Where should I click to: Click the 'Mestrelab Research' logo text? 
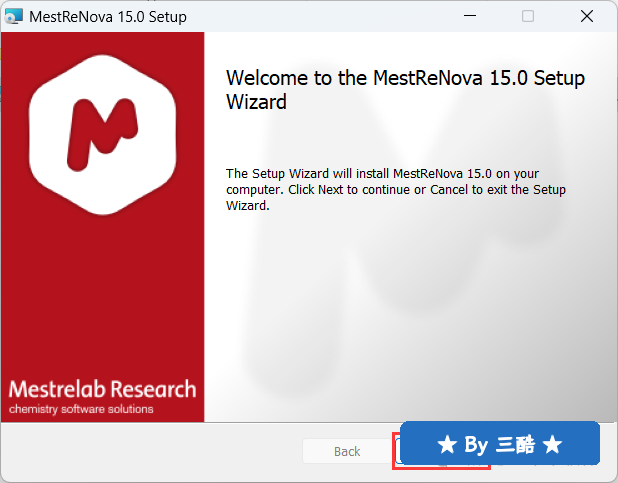click(102, 389)
